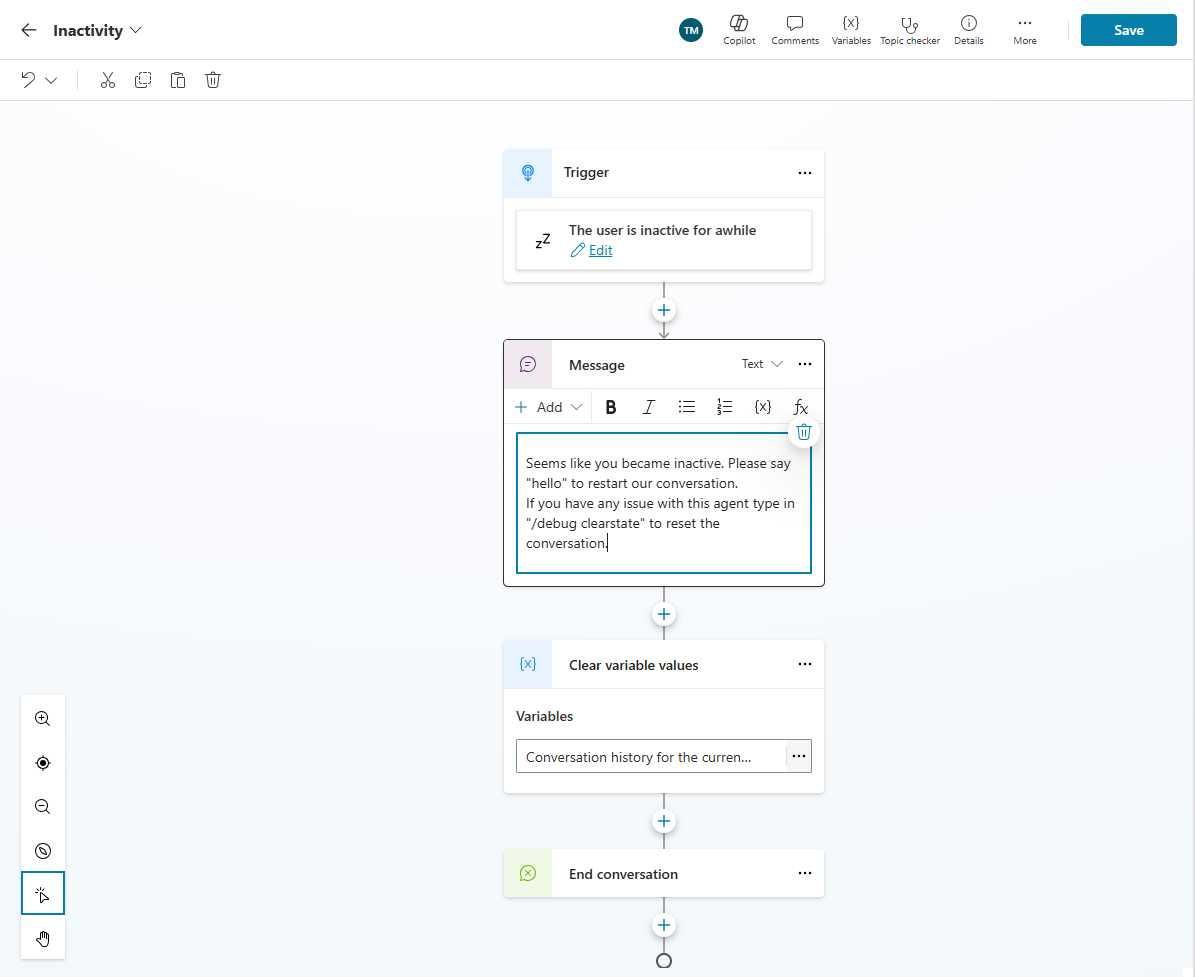Expand the Add menu in the Message node

pyautogui.click(x=547, y=406)
